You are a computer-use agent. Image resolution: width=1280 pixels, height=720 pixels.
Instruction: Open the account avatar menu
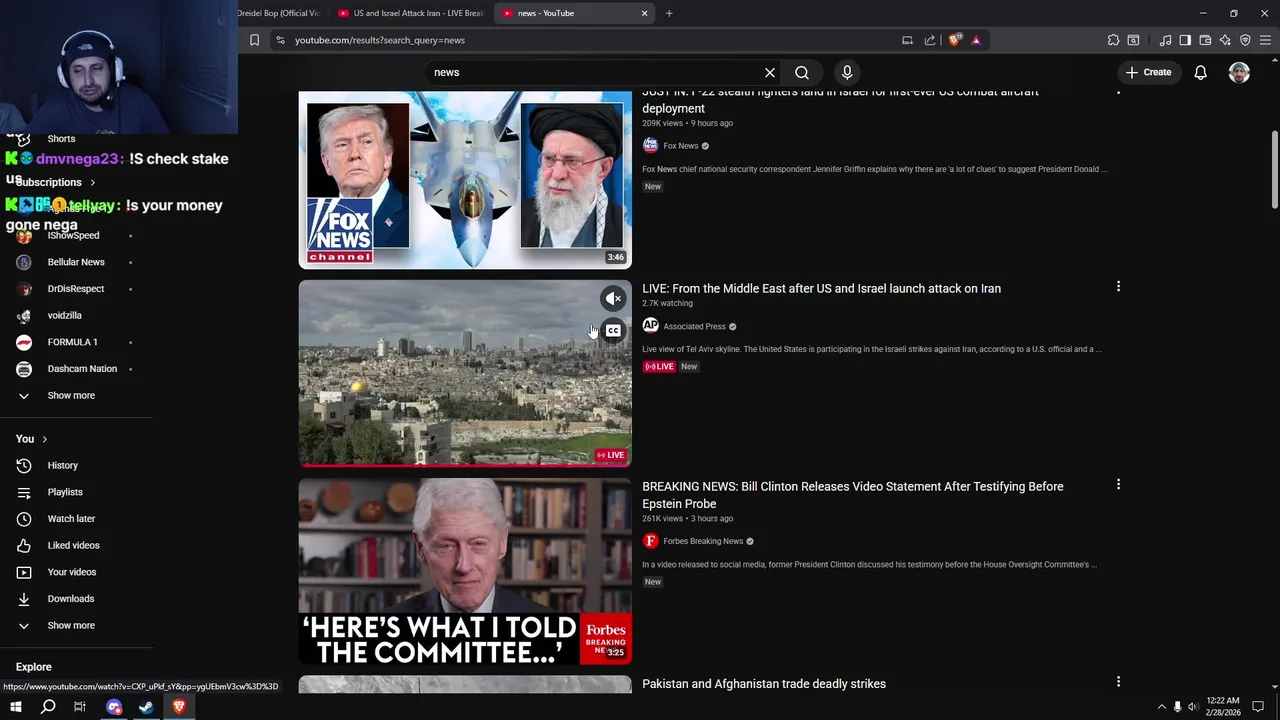click(1239, 72)
